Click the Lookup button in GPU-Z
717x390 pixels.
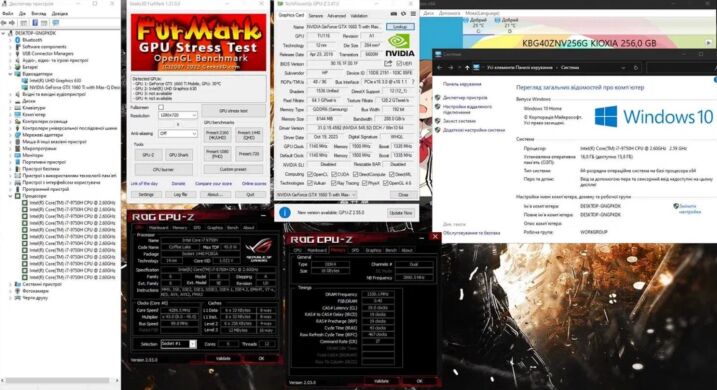400,27
